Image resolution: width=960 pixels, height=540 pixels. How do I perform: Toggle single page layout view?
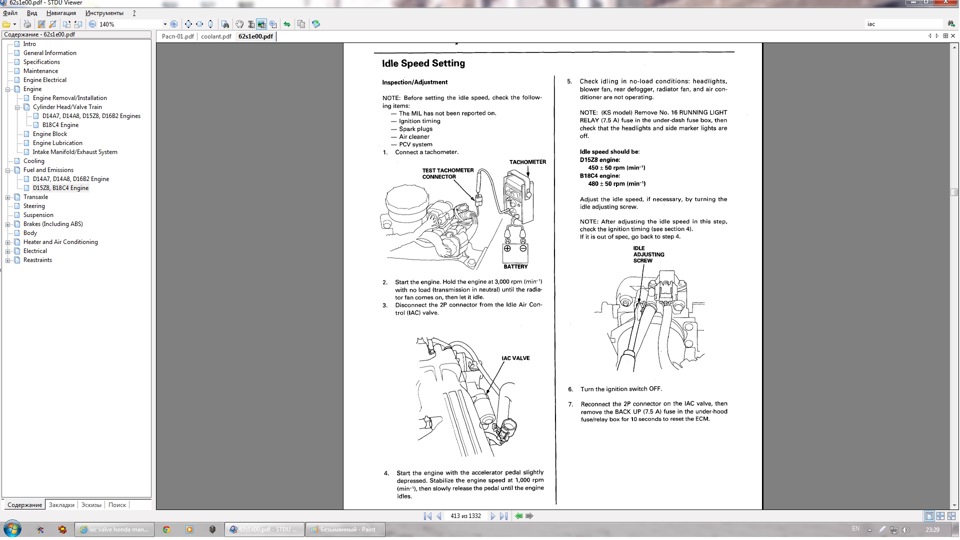click(929, 516)
